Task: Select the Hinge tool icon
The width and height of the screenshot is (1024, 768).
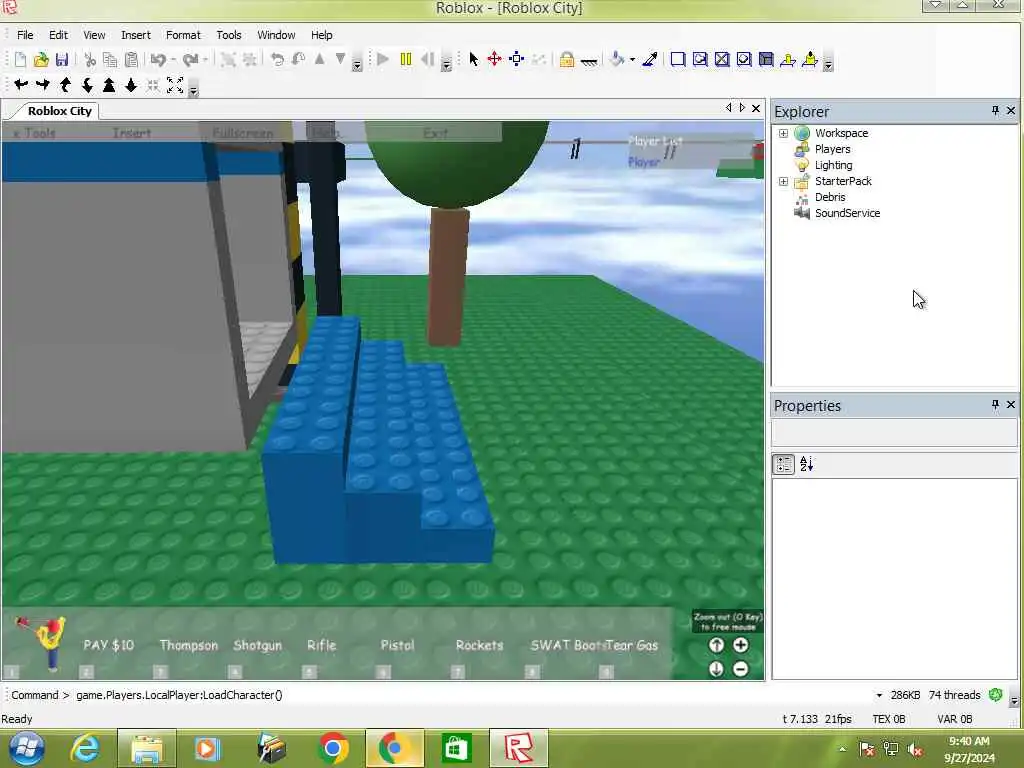Action: tap(788, 59)
